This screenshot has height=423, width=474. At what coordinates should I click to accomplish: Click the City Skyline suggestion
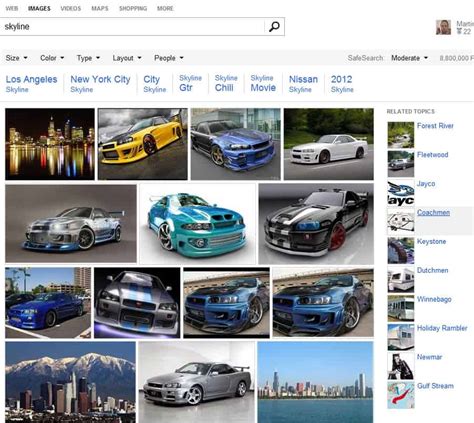[x=155, y=84]
